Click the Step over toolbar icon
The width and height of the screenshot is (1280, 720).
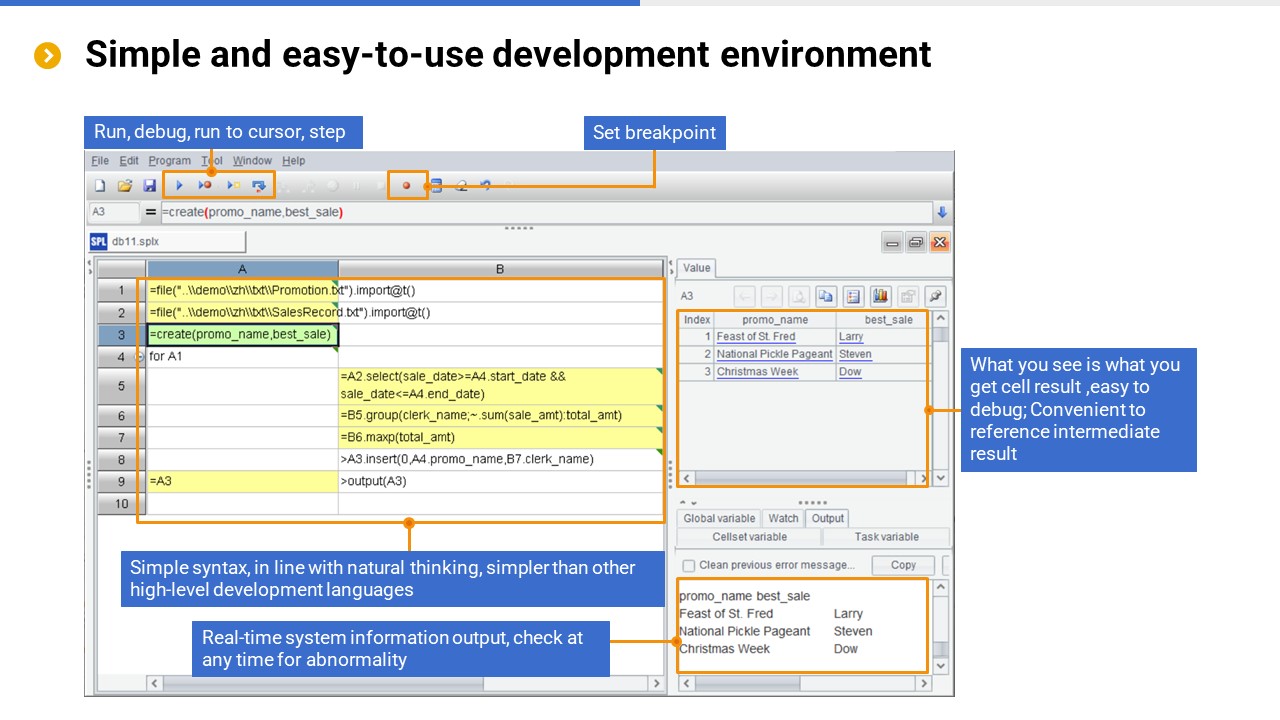click(259, 185)
